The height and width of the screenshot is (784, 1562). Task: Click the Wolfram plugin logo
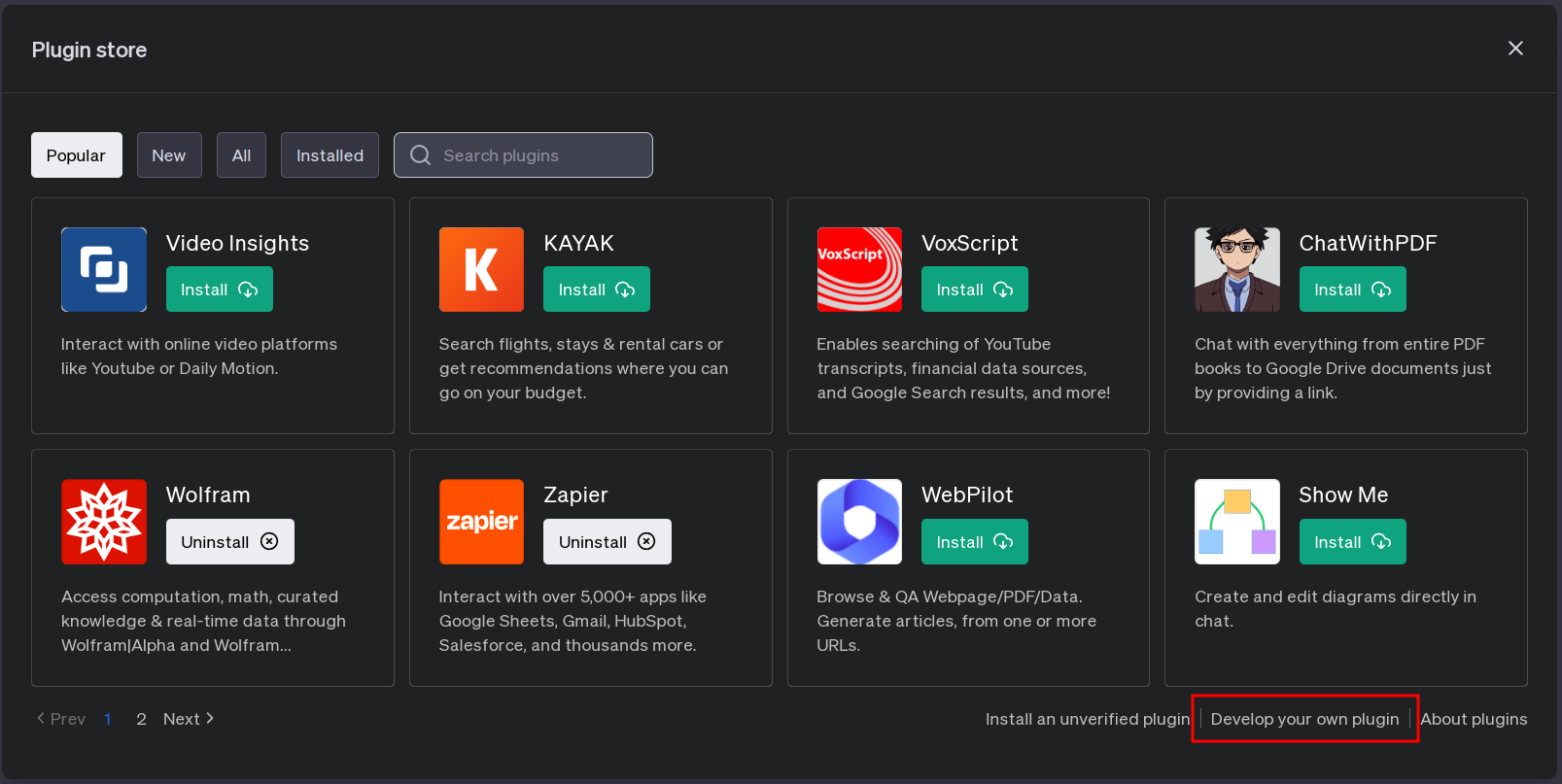click(x=104, y=522)
